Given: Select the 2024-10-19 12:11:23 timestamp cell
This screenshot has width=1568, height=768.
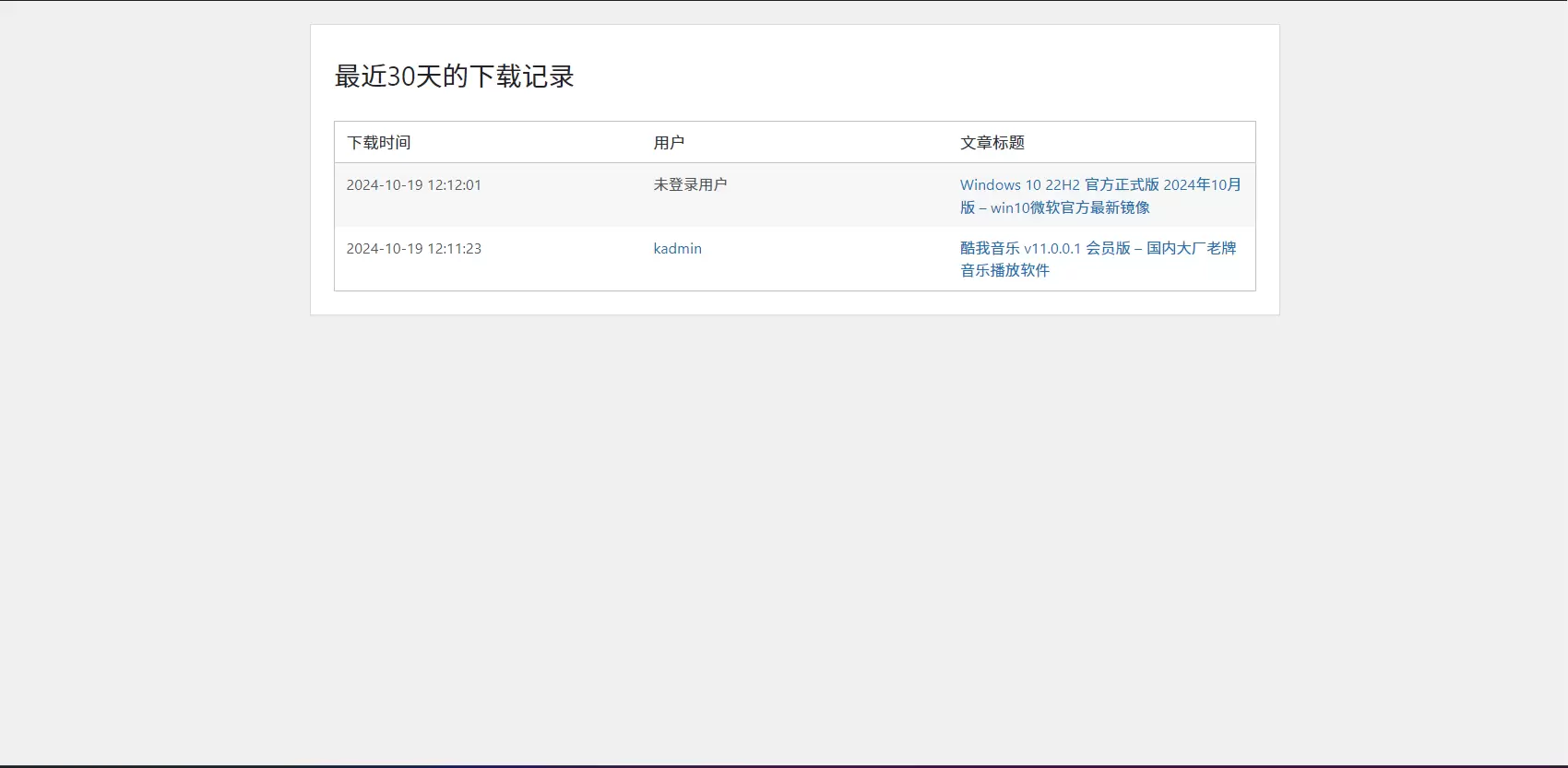Looking at the screenshot, I should 414,248.
